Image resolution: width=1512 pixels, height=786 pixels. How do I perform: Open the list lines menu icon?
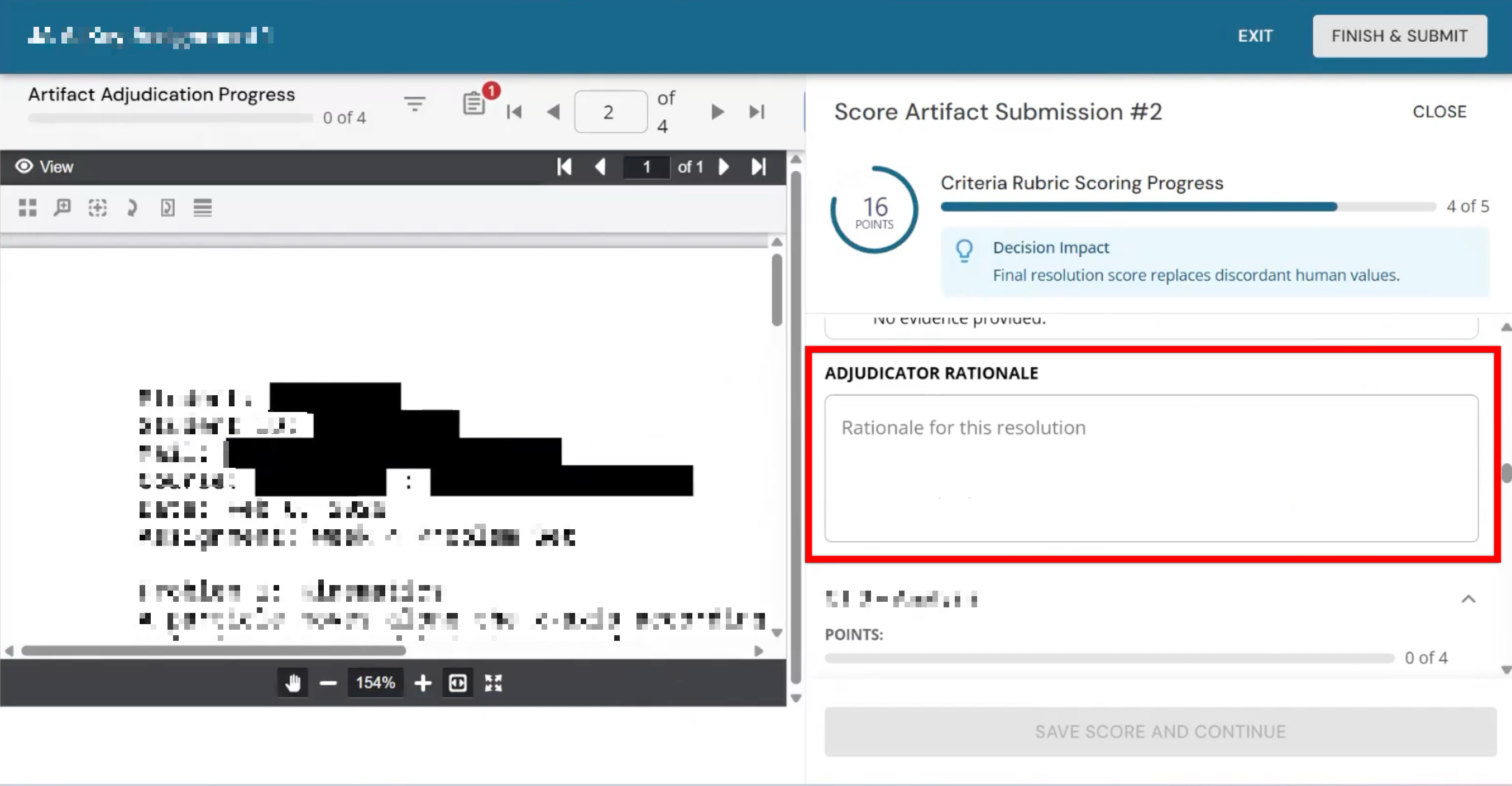[x=203, y=208]
